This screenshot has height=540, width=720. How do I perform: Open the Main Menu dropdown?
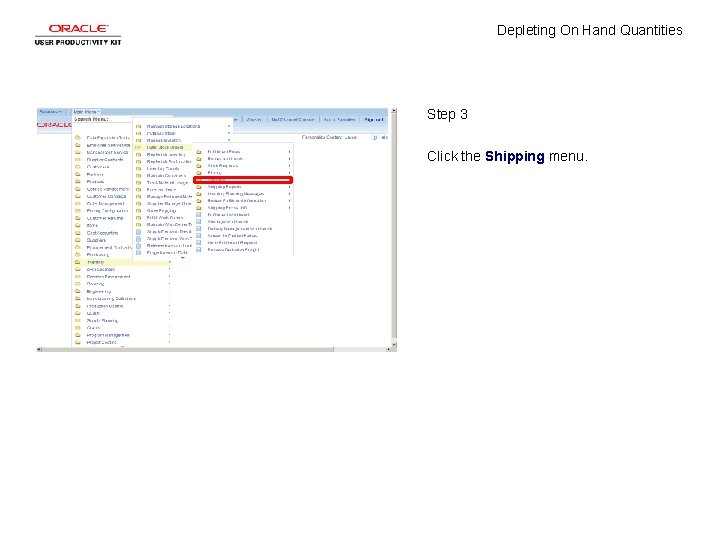[x=86, y=112]
